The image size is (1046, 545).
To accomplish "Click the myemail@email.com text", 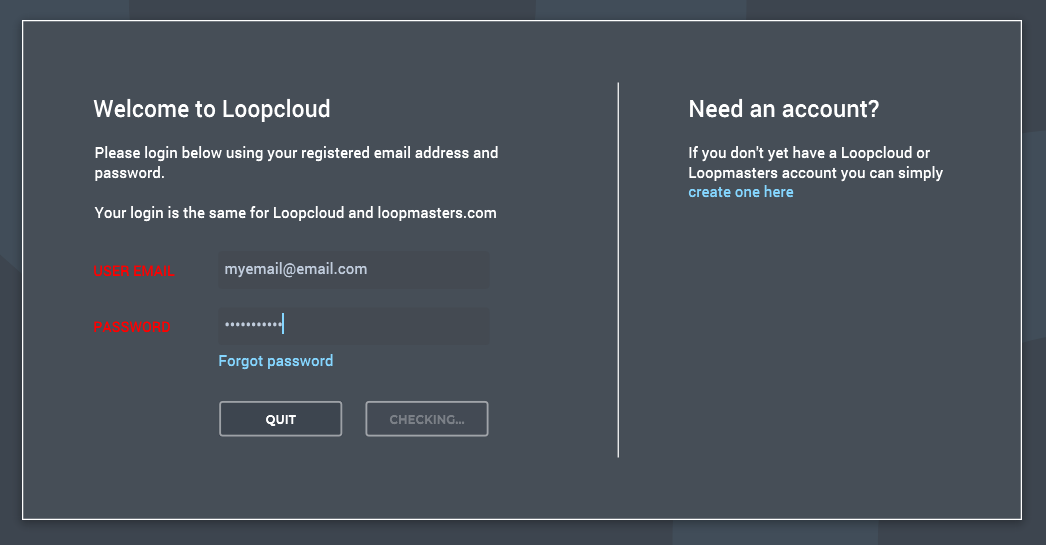I will coord(296,270).
